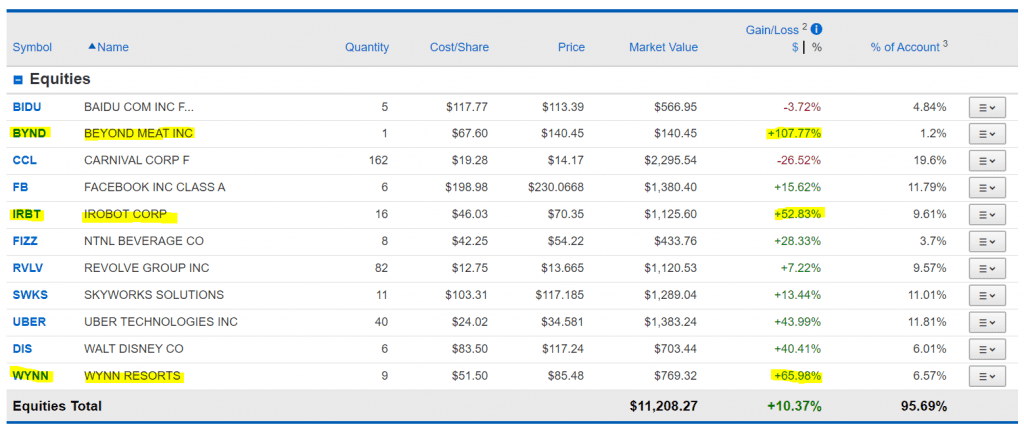Click the Gain/Loss info icon

[x=817, y=29]
